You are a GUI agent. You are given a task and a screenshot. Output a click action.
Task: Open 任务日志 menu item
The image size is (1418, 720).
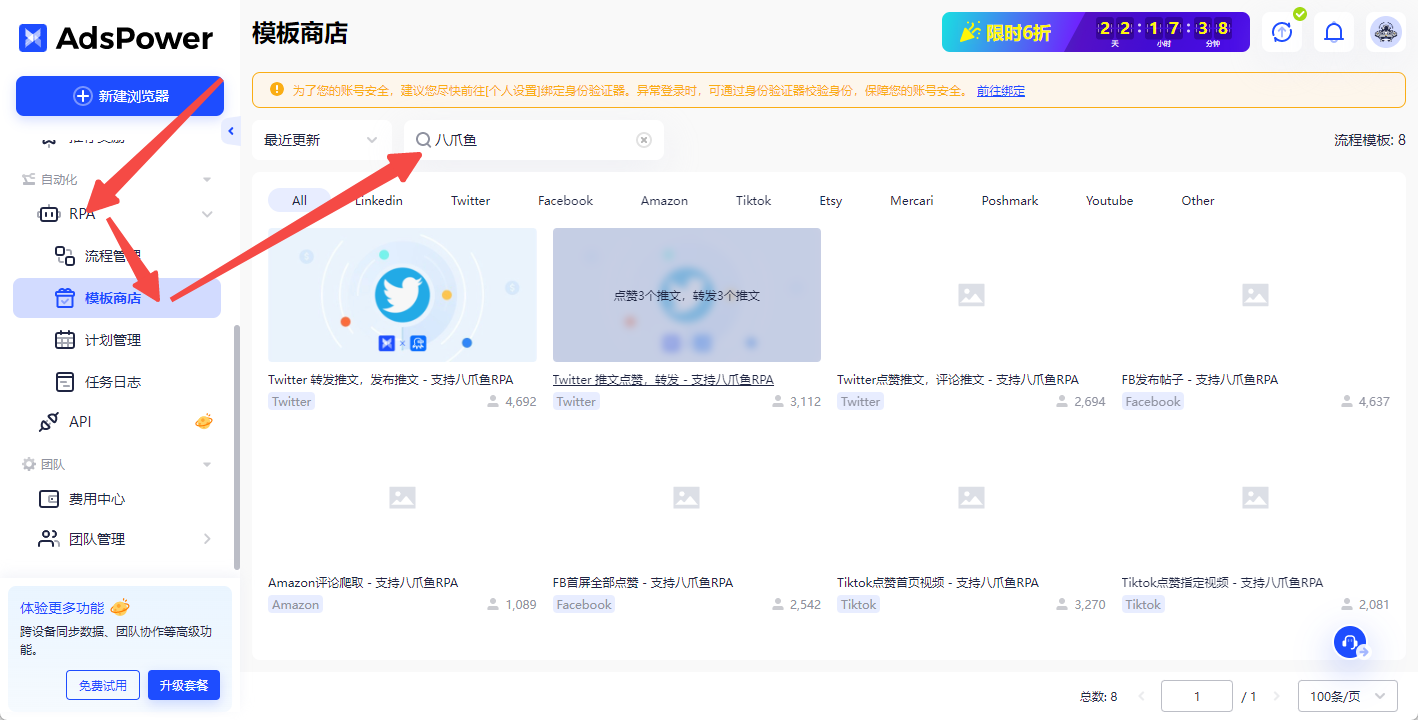117,381
